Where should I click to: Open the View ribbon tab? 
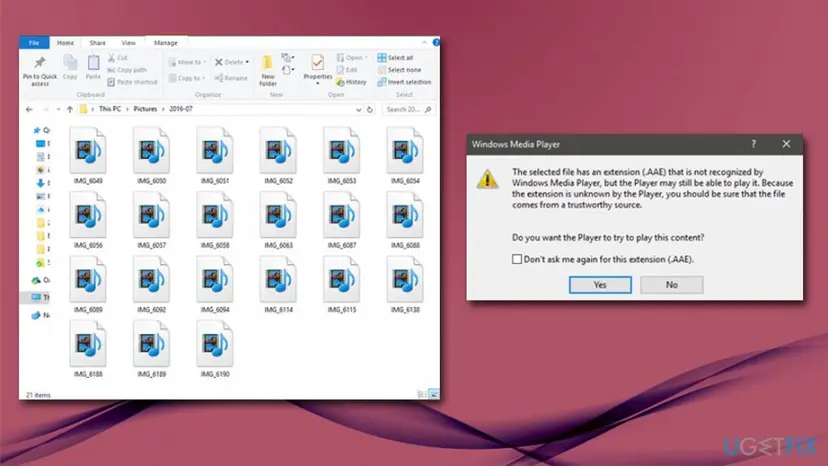pyautogui.click(x=128, y=43)
